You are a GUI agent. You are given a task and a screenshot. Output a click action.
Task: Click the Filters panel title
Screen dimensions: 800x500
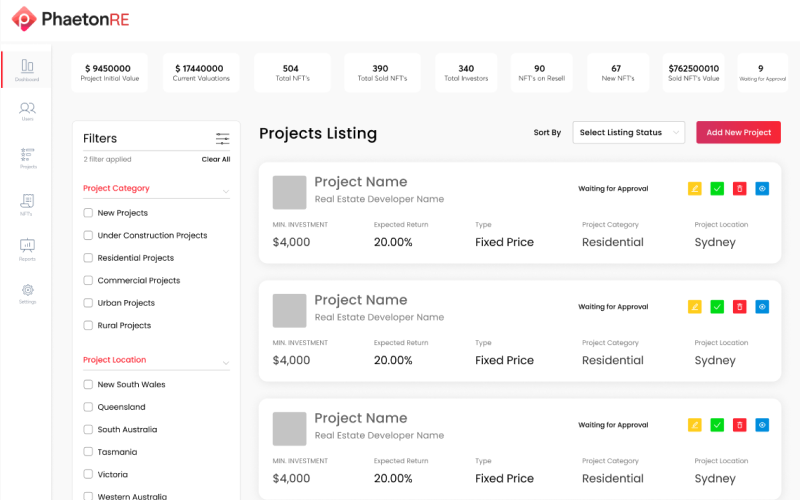(x=100, y=138)
